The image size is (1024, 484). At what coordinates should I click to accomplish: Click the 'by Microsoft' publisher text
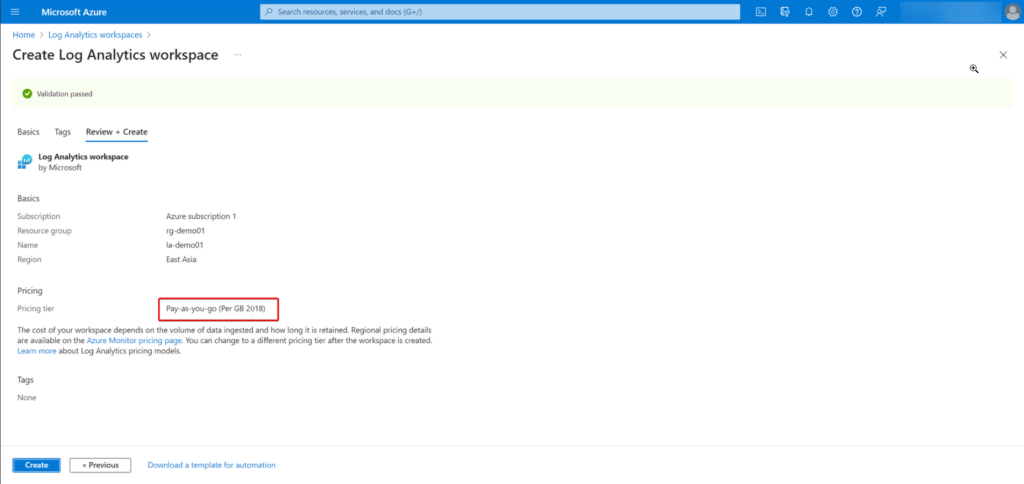point(60,167)
